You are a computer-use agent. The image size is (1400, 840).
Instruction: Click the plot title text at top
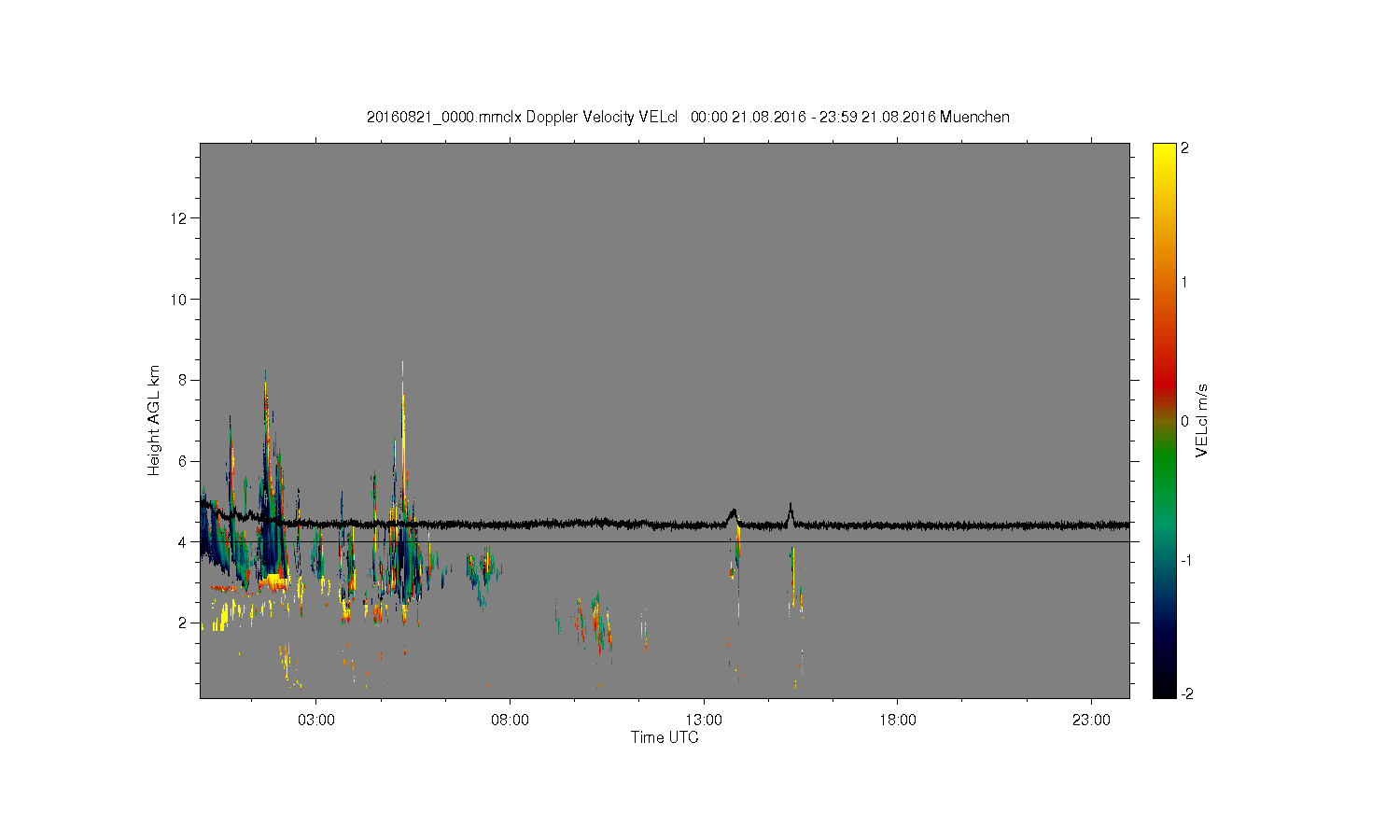pos(688,117)
